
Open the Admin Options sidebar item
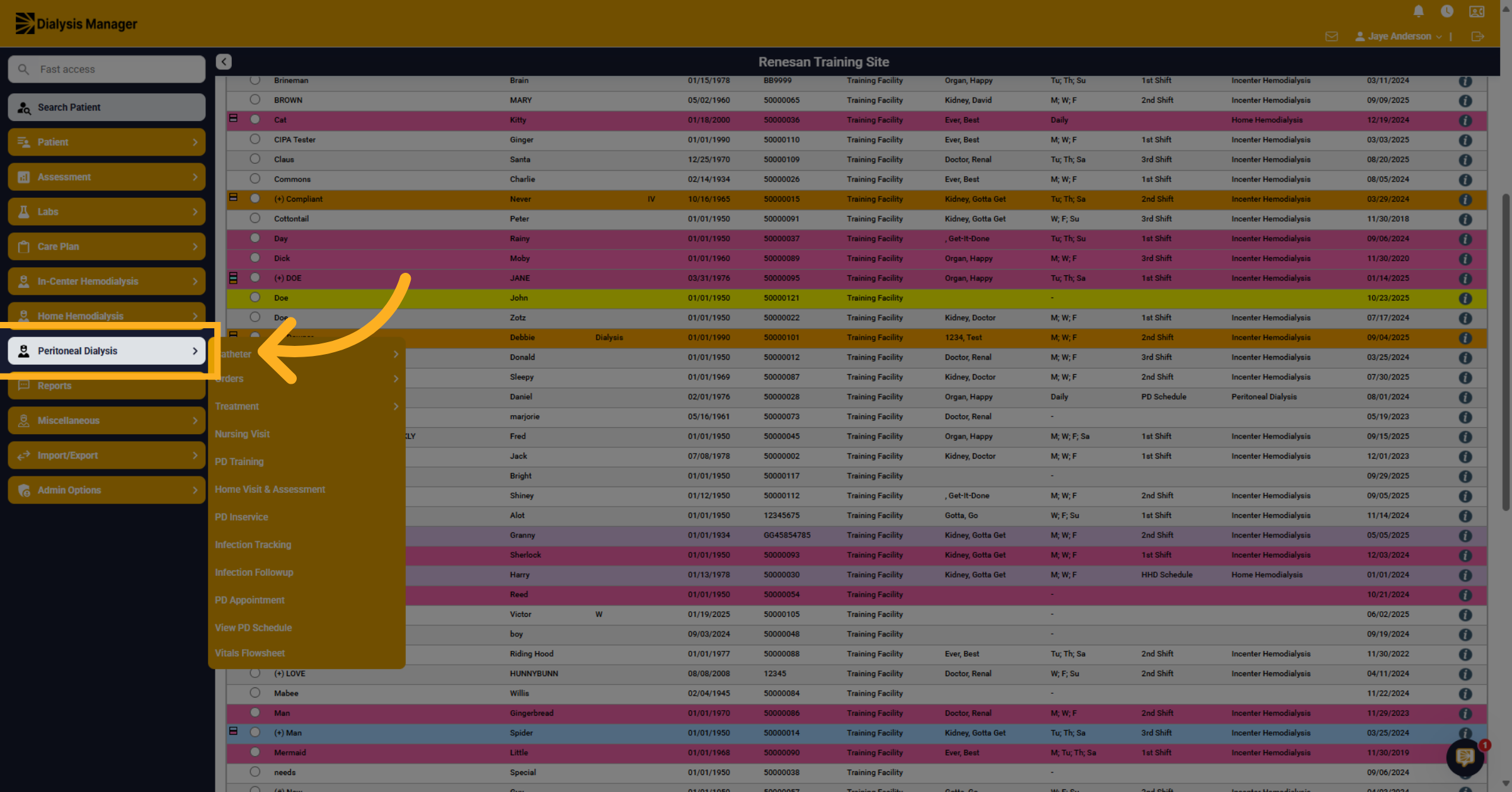[x=106, y=490]
